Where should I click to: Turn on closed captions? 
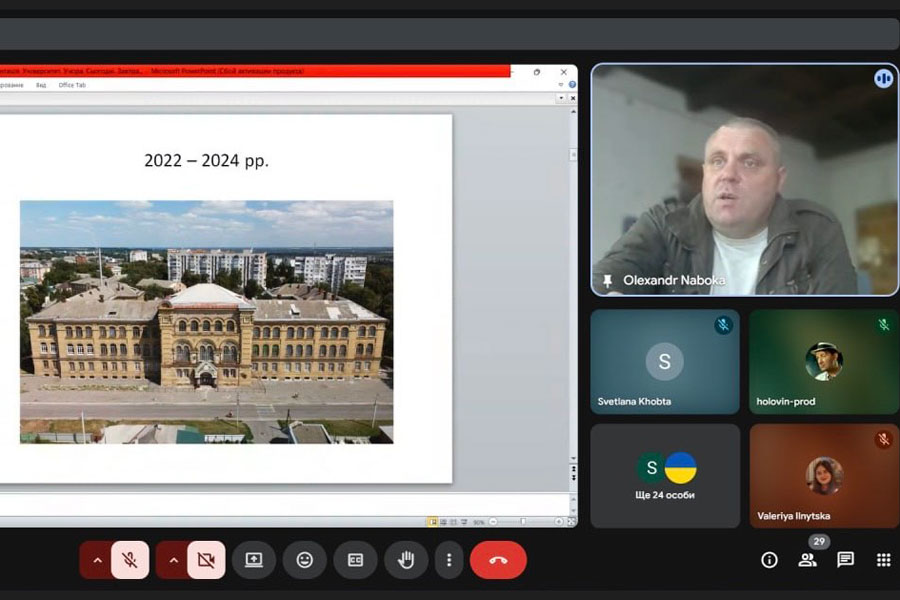(x=355, y=560)
